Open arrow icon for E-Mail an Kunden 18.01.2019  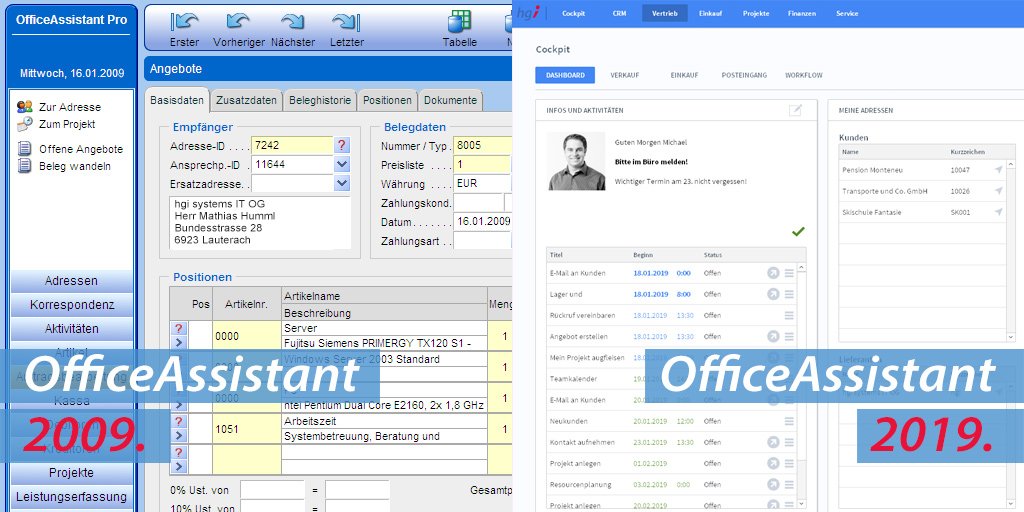(773, 273)
